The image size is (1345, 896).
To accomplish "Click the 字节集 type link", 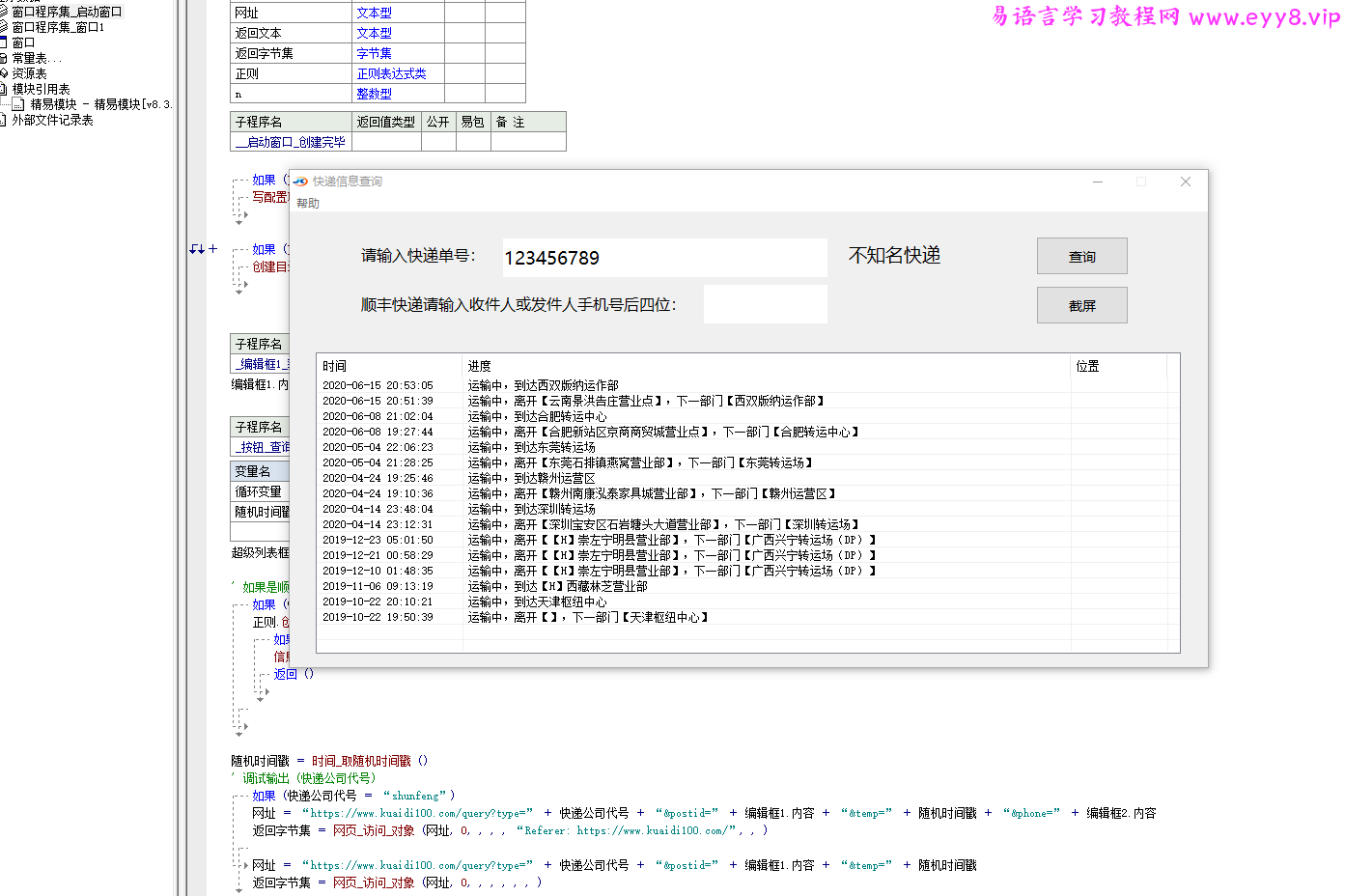I will pyautogui.click(x=374, y=53).
